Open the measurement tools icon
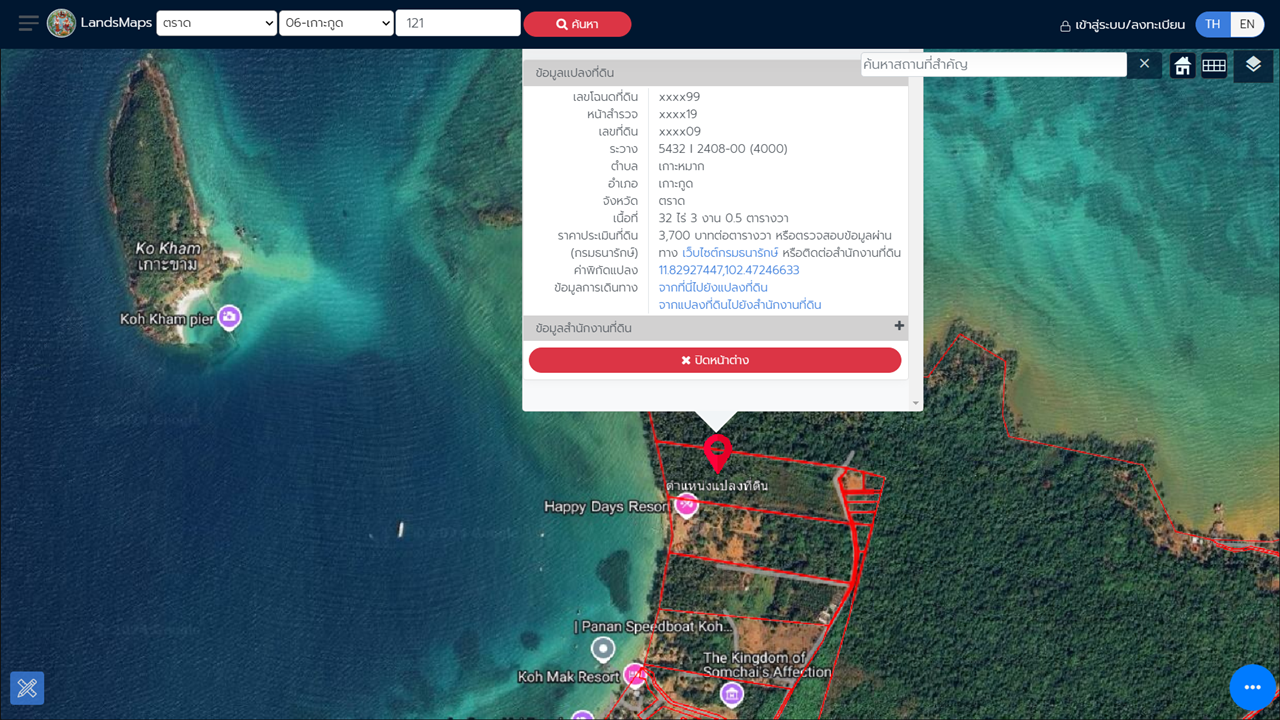Viewport: 1280px width, 720px height. [x=27, y=688]
